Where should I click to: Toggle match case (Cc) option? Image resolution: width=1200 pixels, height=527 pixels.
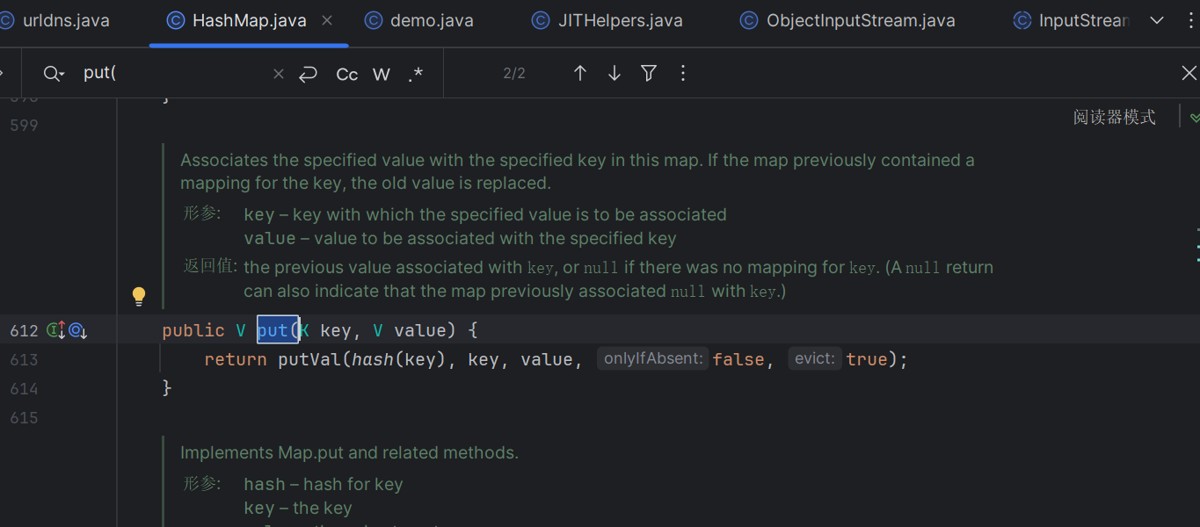[x=347, y=74]
